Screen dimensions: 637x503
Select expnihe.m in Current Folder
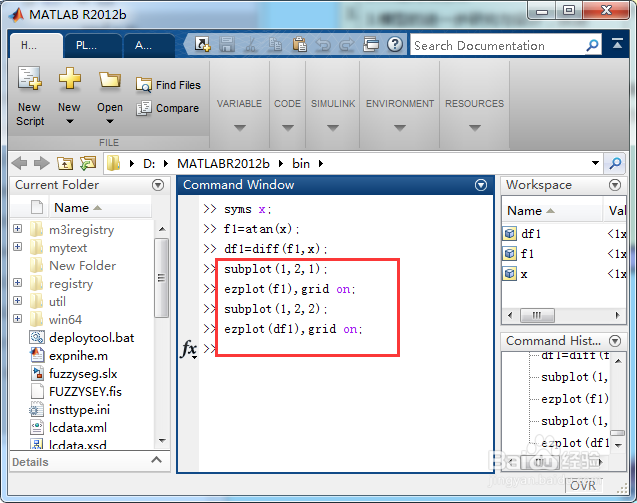tap(78, 356)
